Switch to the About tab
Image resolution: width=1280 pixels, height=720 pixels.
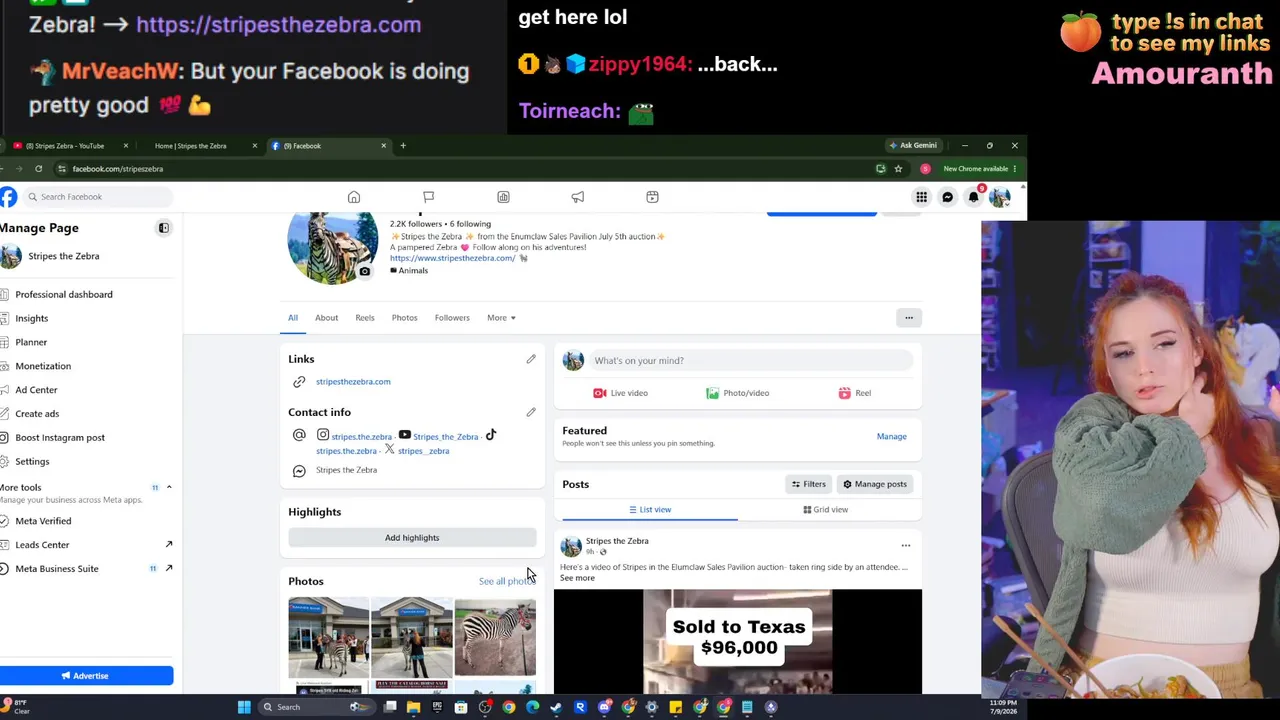pos(326,318)
